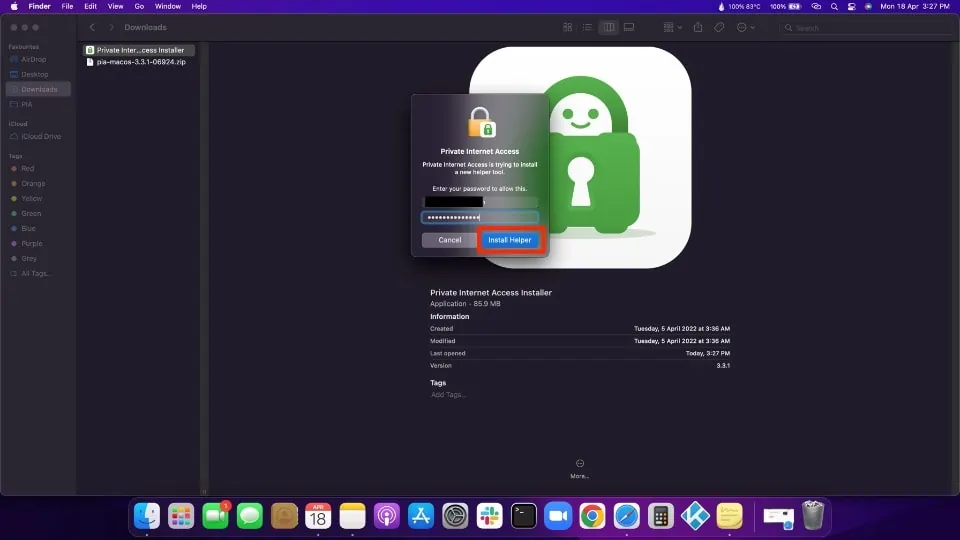Screen dimensions: 960x540
Task: Click the Install Helper button
Action: 509,240
